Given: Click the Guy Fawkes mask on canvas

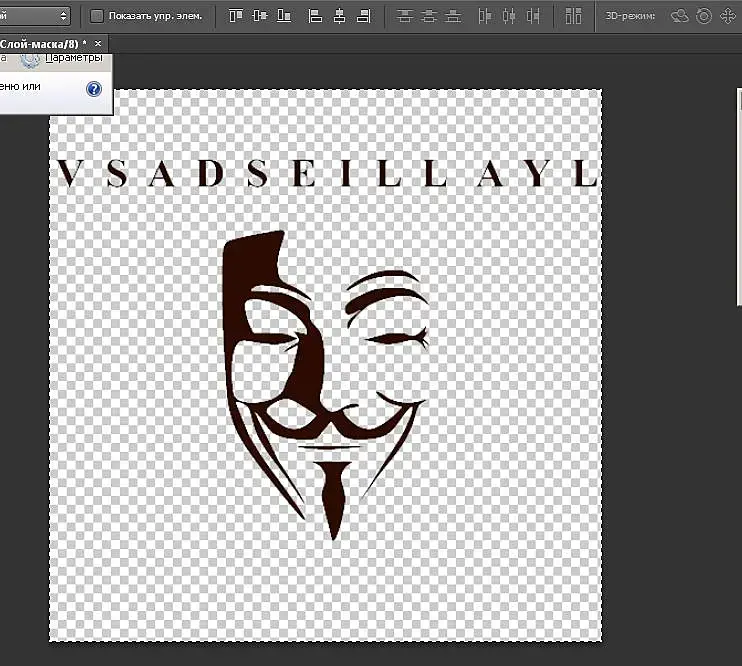Looking at the screenshot, I should coord(327,384).
